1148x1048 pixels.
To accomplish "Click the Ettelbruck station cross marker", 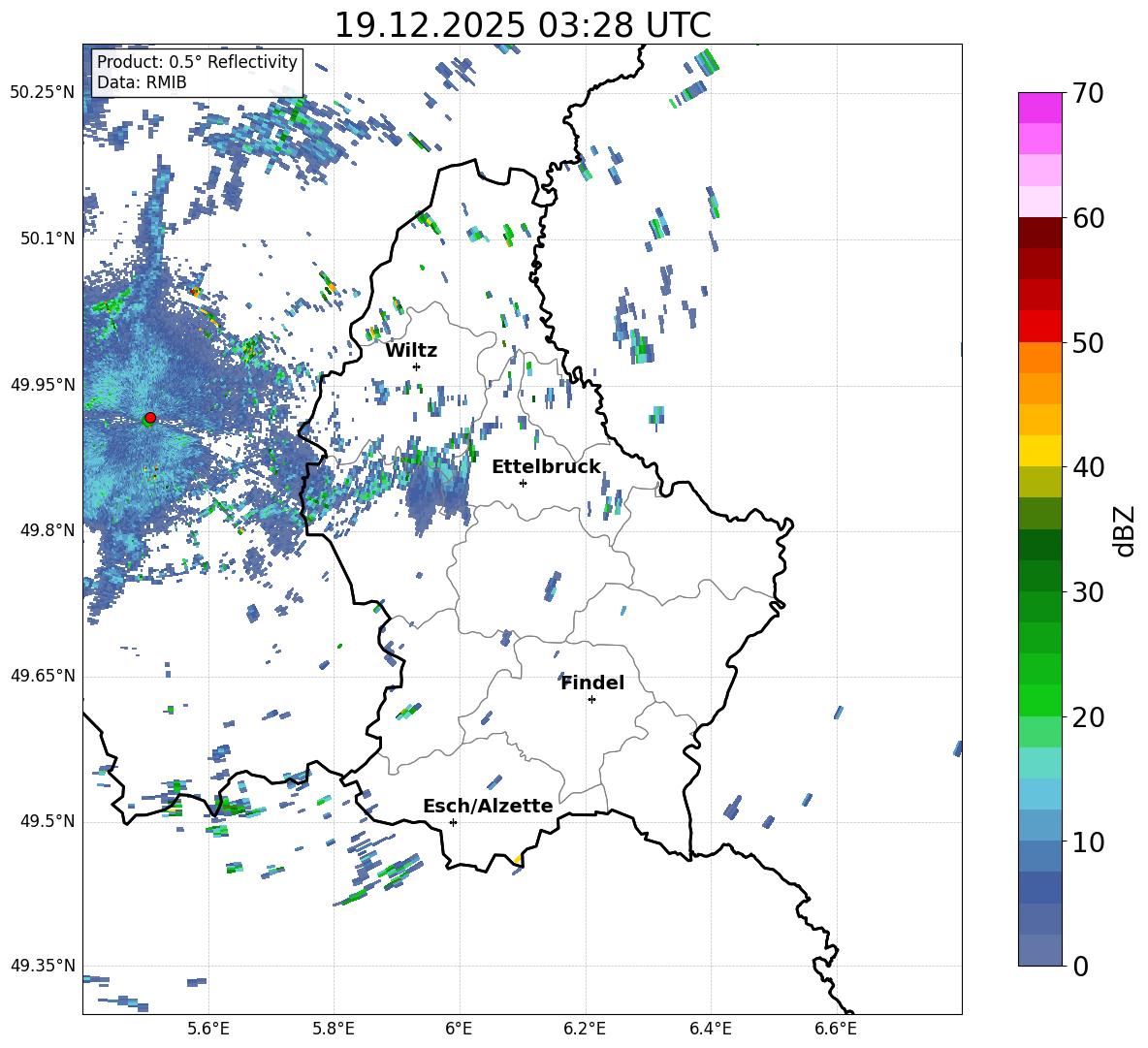I will [523, 483].
